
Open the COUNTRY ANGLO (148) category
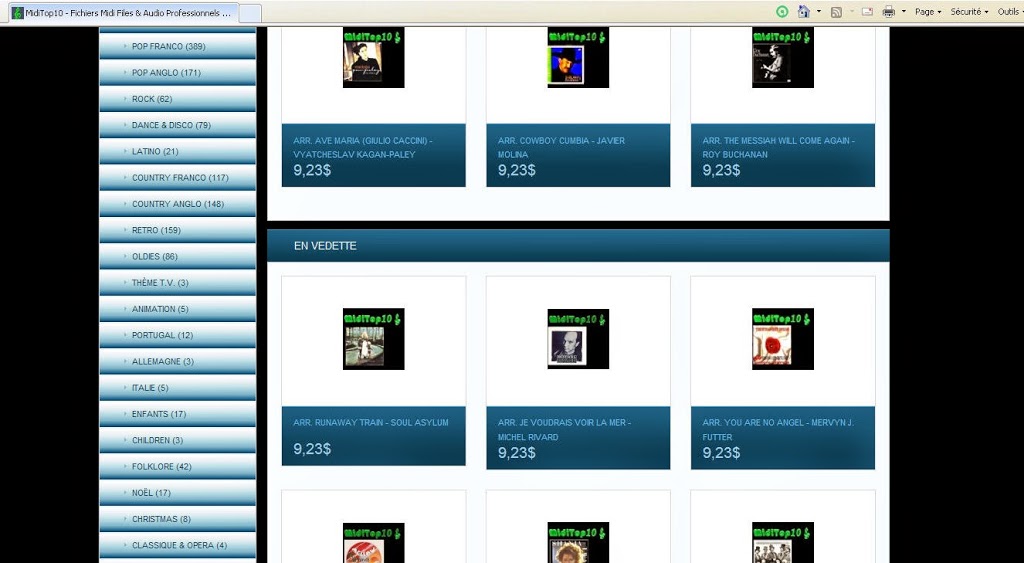coord(178,204)
